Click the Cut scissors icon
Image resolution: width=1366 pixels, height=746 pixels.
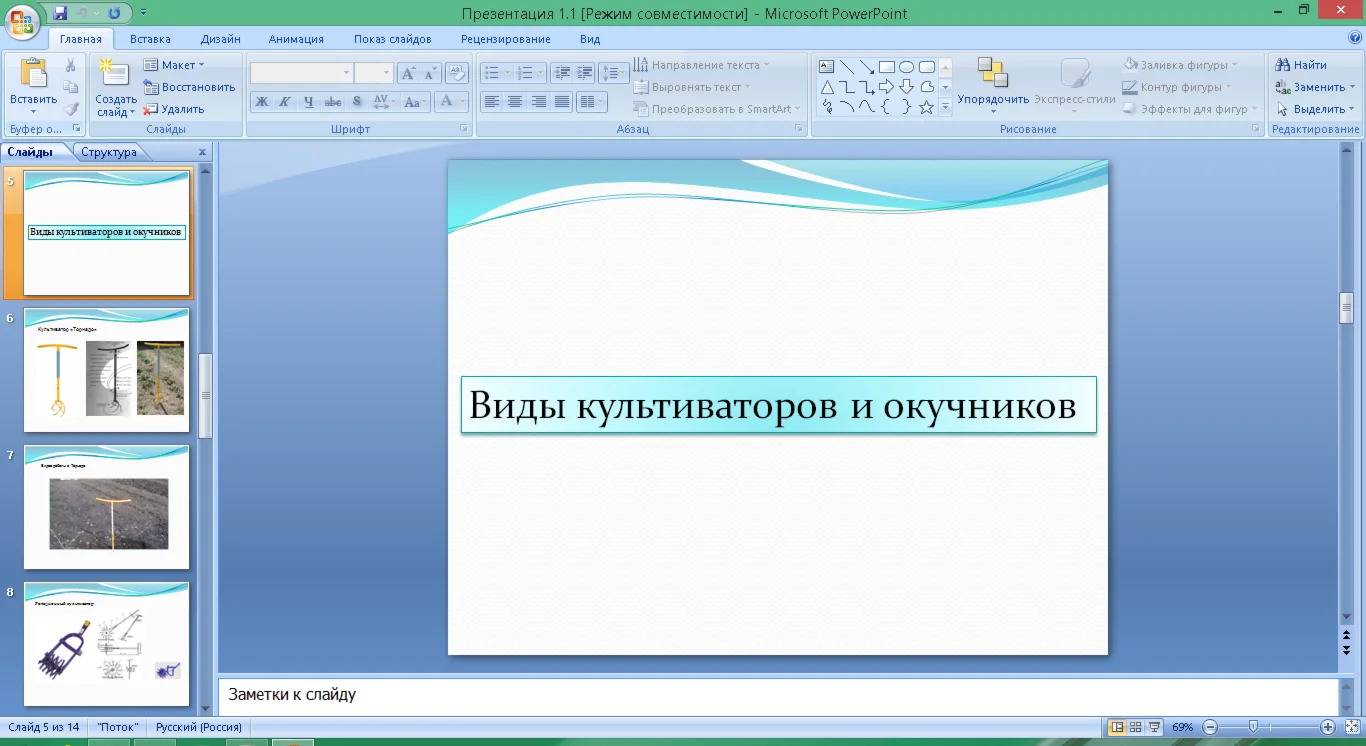[71, 65]
